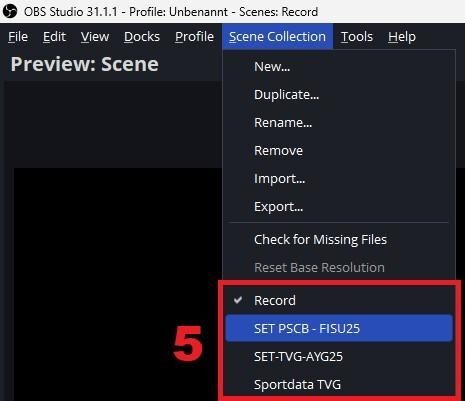
Task: Select Export... menu entry
Action: click(339, 207)
